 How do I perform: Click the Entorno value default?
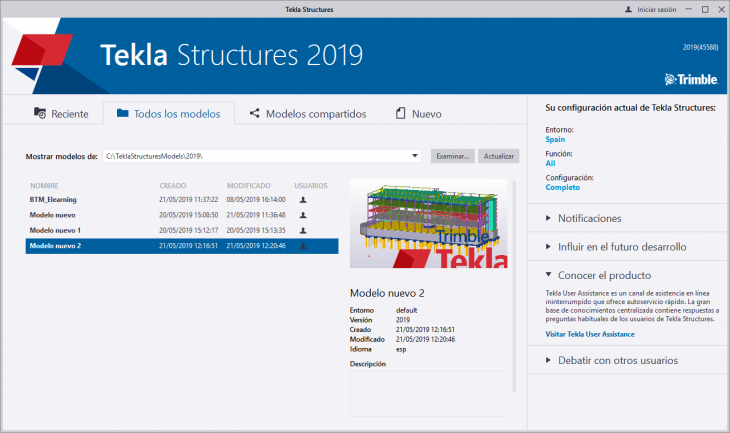point(406,310)
